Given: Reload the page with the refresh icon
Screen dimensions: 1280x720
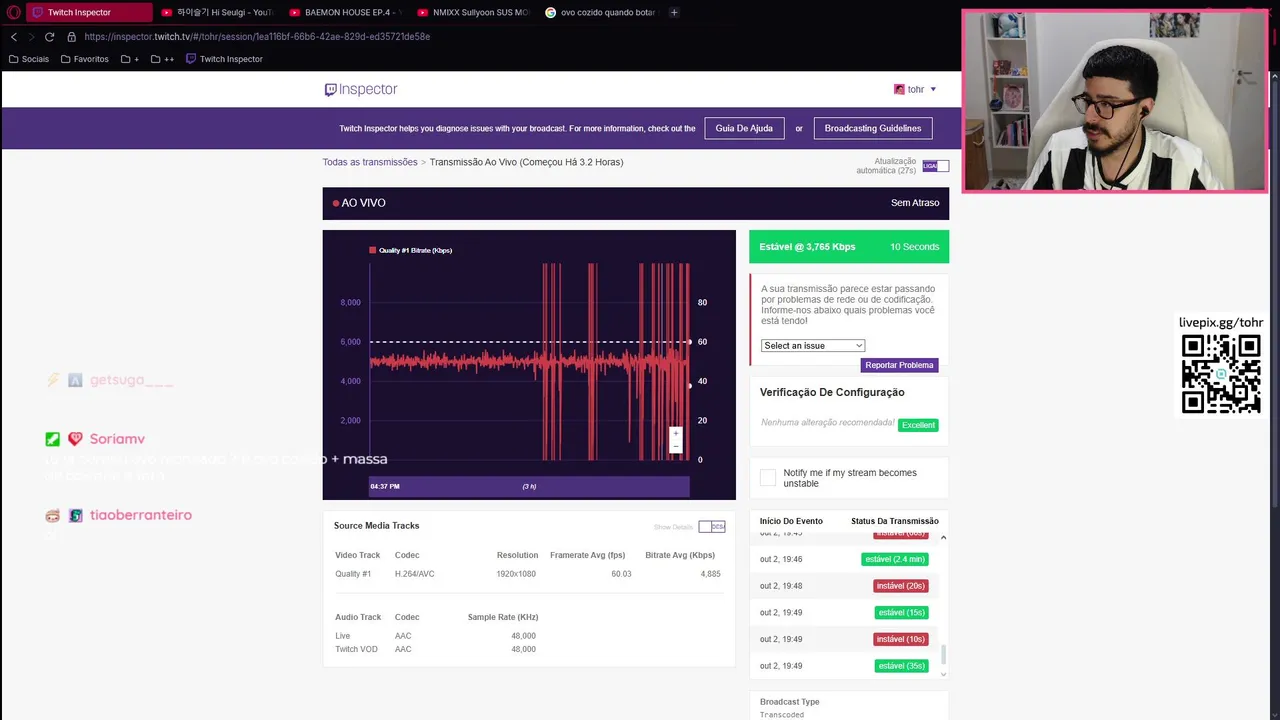Looking at the screenshot, I should pos(50,37).
